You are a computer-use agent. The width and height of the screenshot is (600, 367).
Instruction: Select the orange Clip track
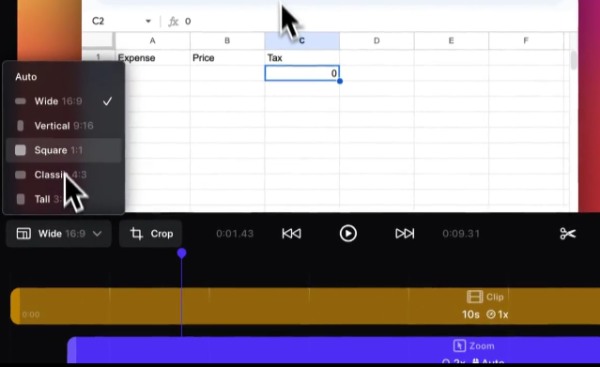[x=305, y=306]
